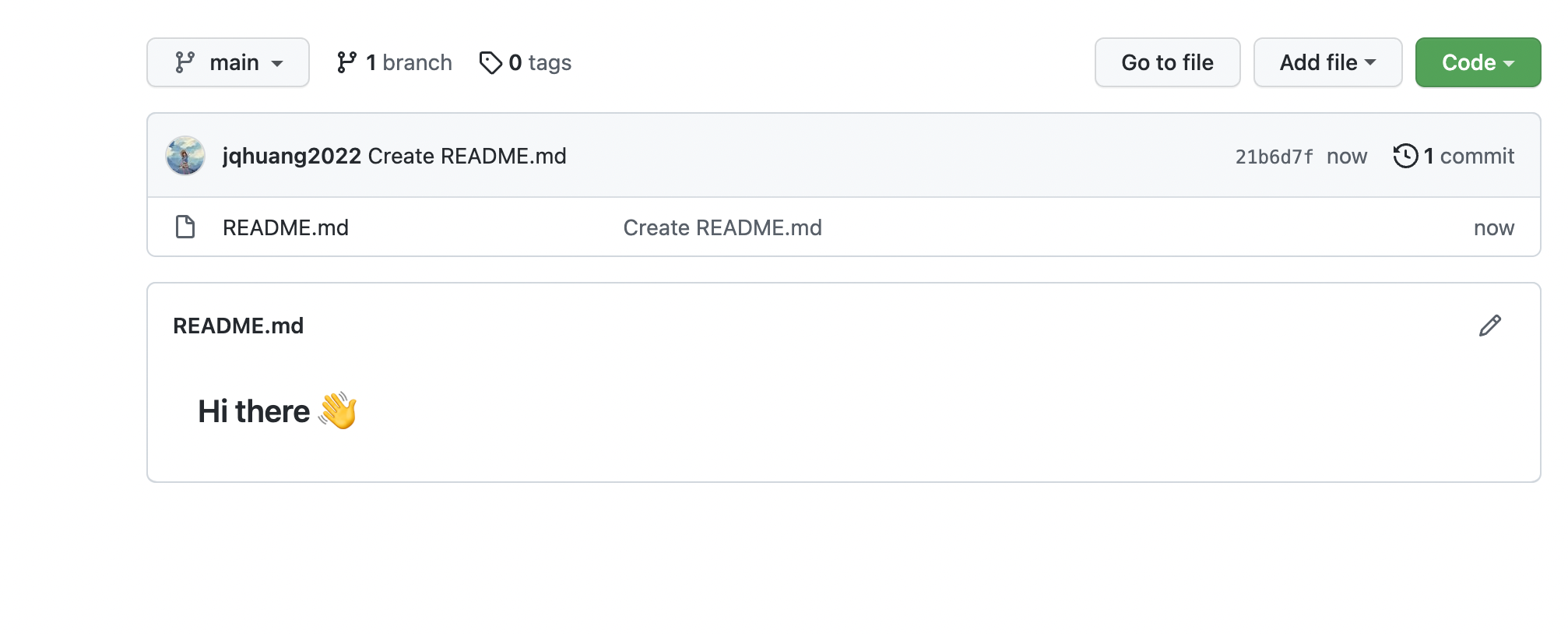Viewport: 1568px width, 634px height.
Task: Click the pencil edit README icon
Action: 1489,326
